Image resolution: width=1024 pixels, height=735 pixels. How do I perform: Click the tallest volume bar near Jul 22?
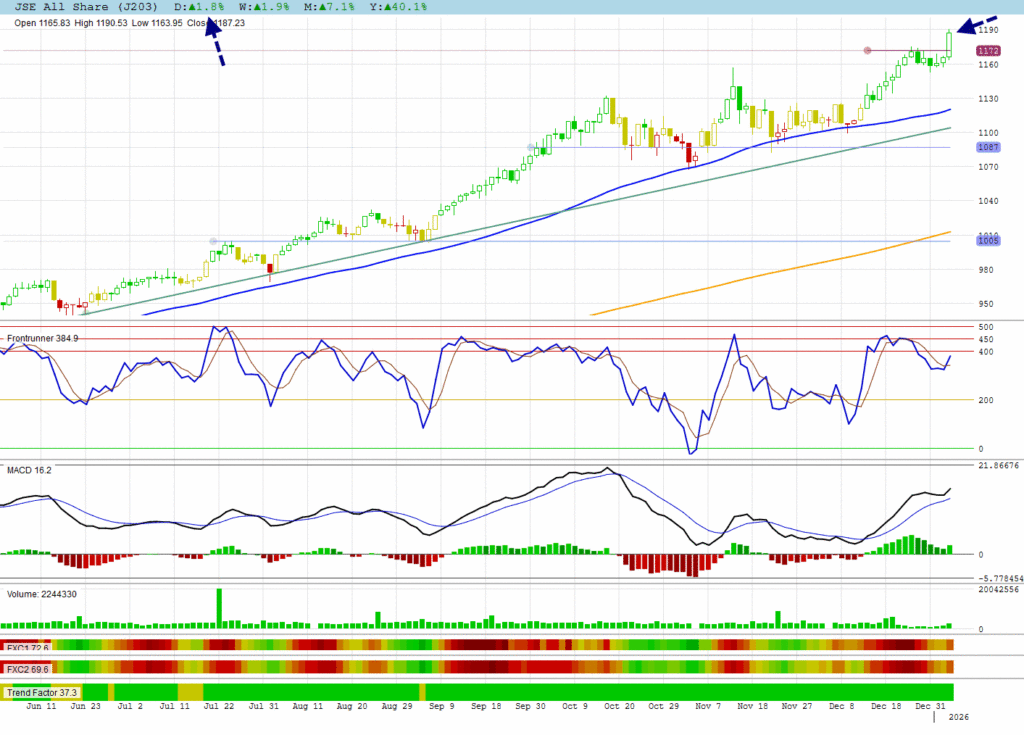[219, 609]
